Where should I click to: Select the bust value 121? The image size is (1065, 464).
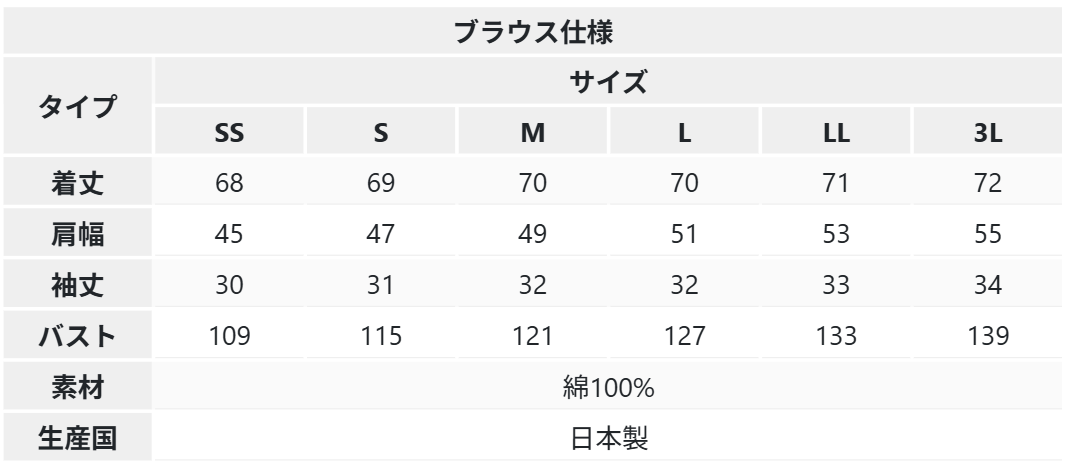tap(532, 336)
